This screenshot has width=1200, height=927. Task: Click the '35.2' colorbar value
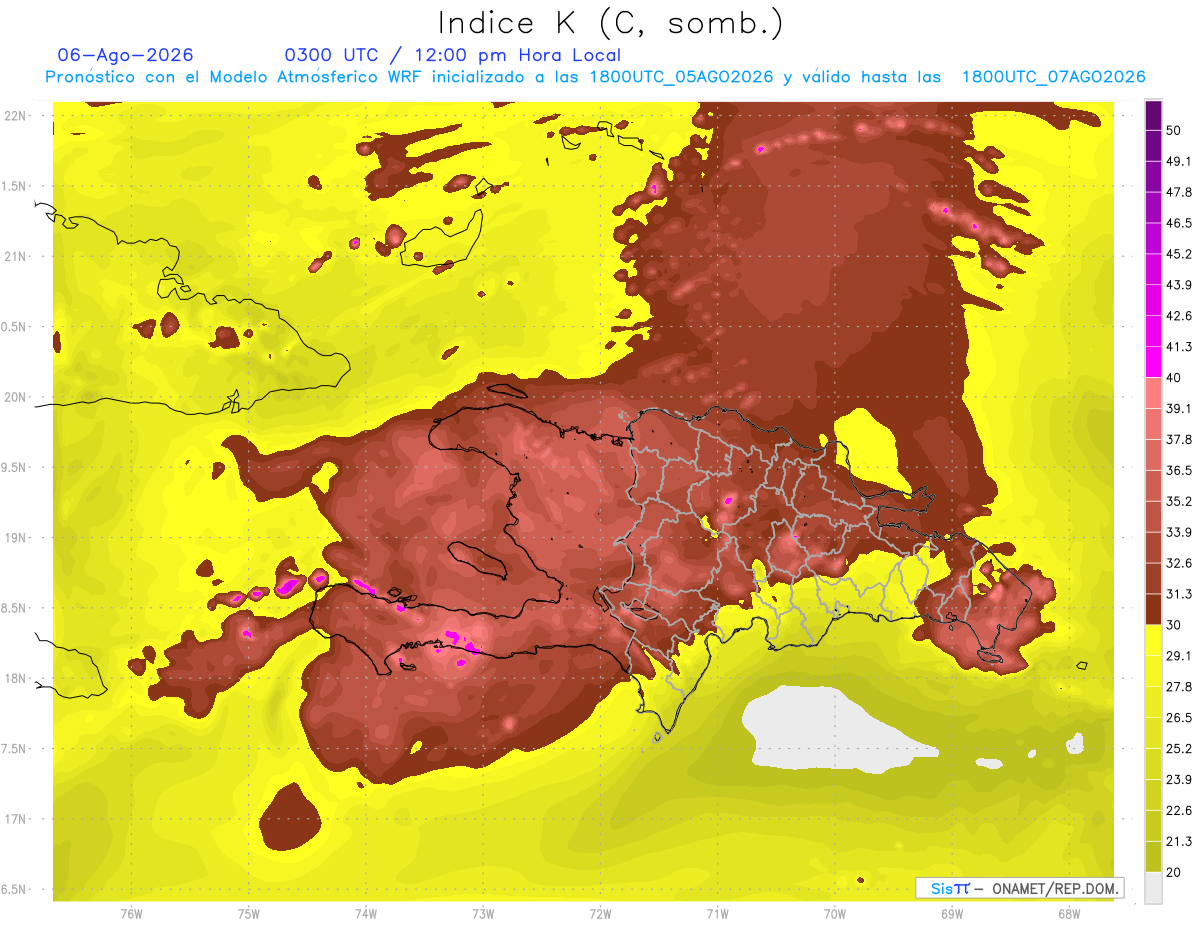click(1179, 501)
